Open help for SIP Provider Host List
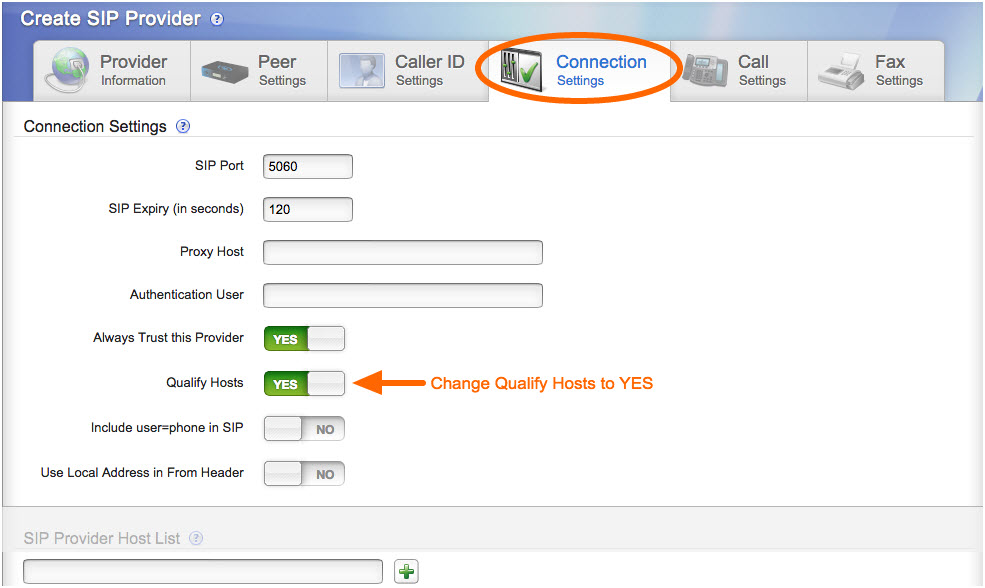Viewport: 985px width, 588px height. (x=196, y=538)
